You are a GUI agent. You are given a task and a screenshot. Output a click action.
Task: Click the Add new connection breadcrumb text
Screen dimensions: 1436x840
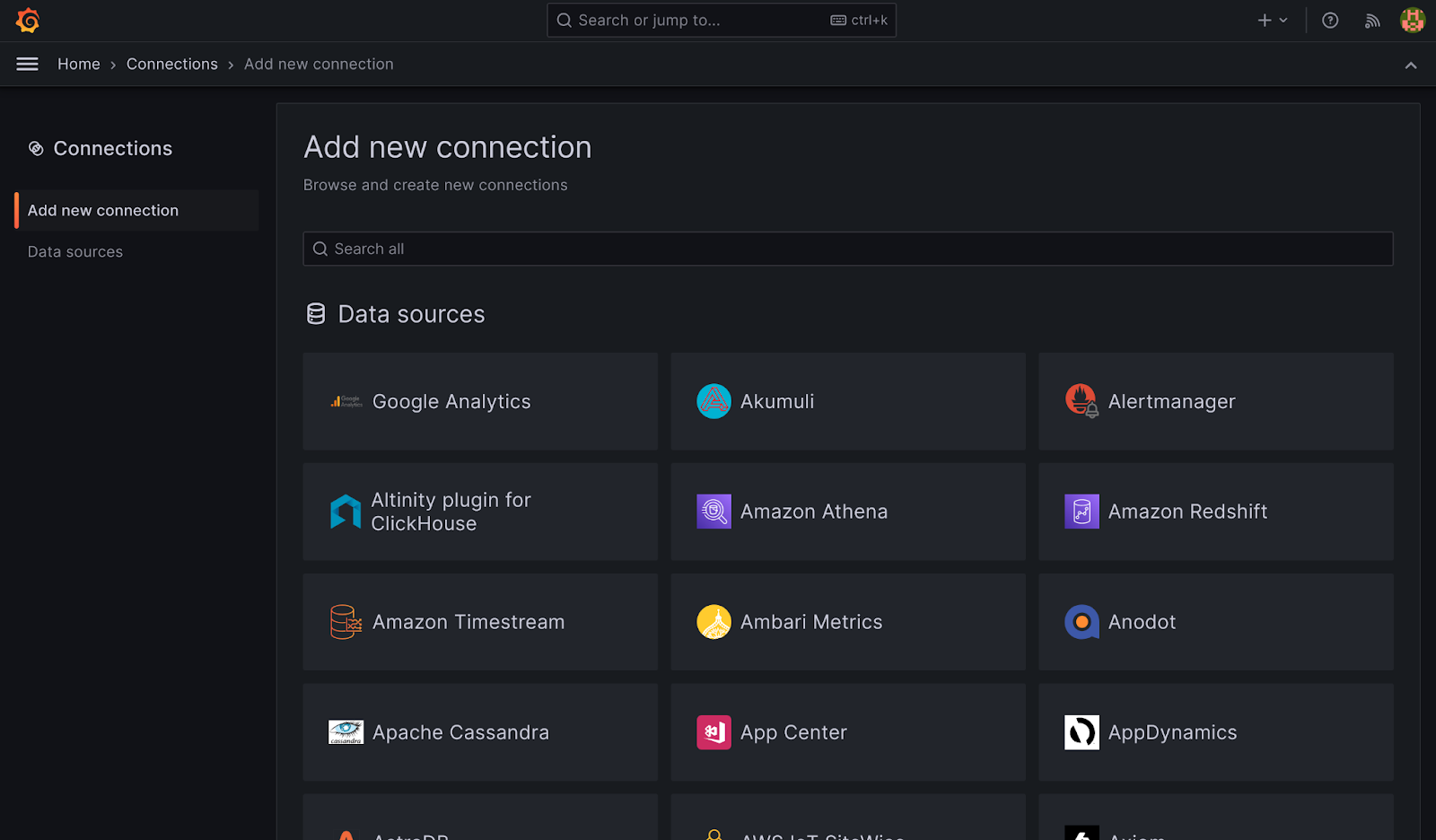tap(319, 64)
